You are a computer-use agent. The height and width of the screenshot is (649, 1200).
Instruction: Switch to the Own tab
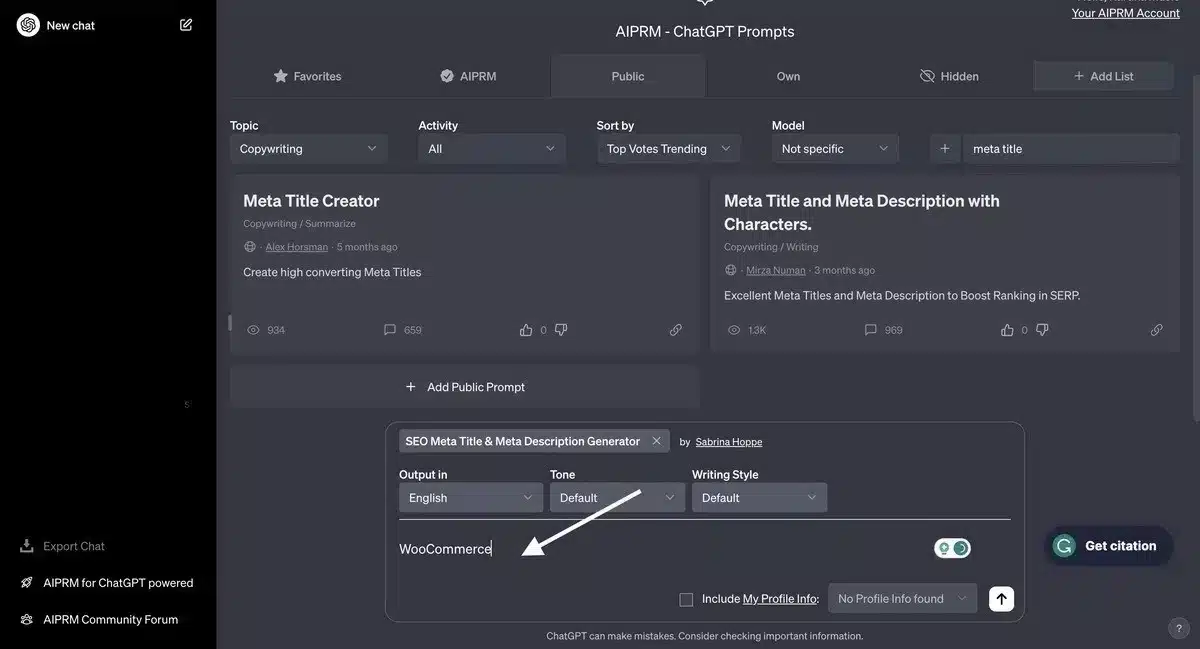point(788,76)
